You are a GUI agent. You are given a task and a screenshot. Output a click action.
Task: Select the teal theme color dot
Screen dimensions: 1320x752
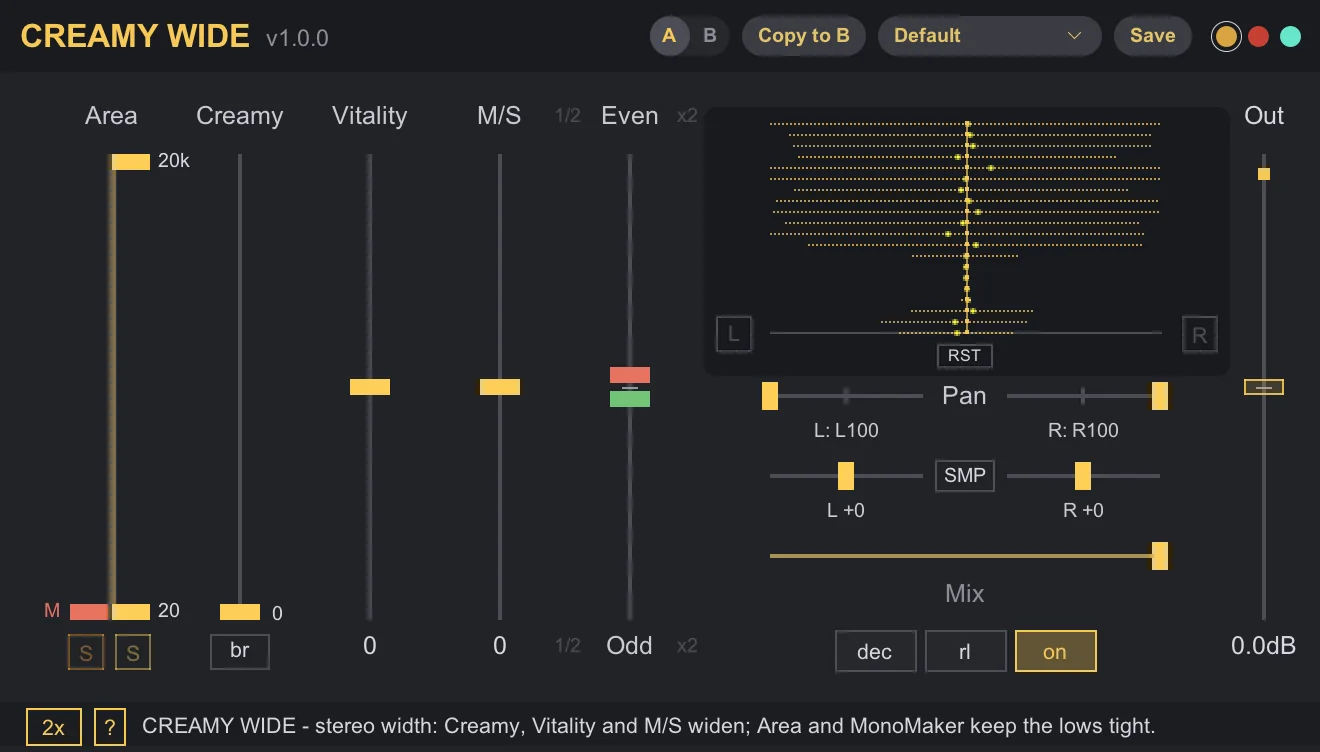1291,36
